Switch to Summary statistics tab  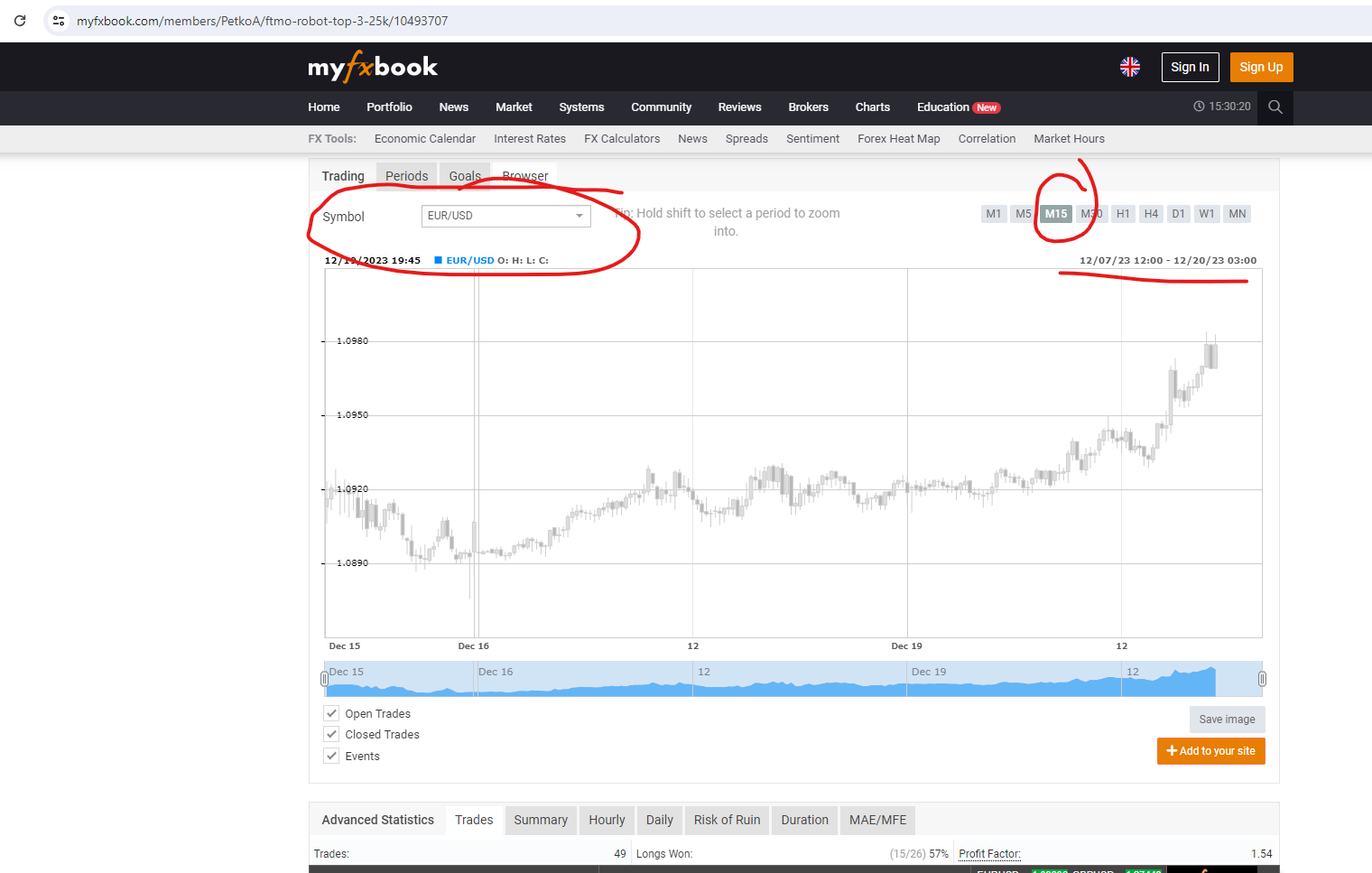(541, 820)
